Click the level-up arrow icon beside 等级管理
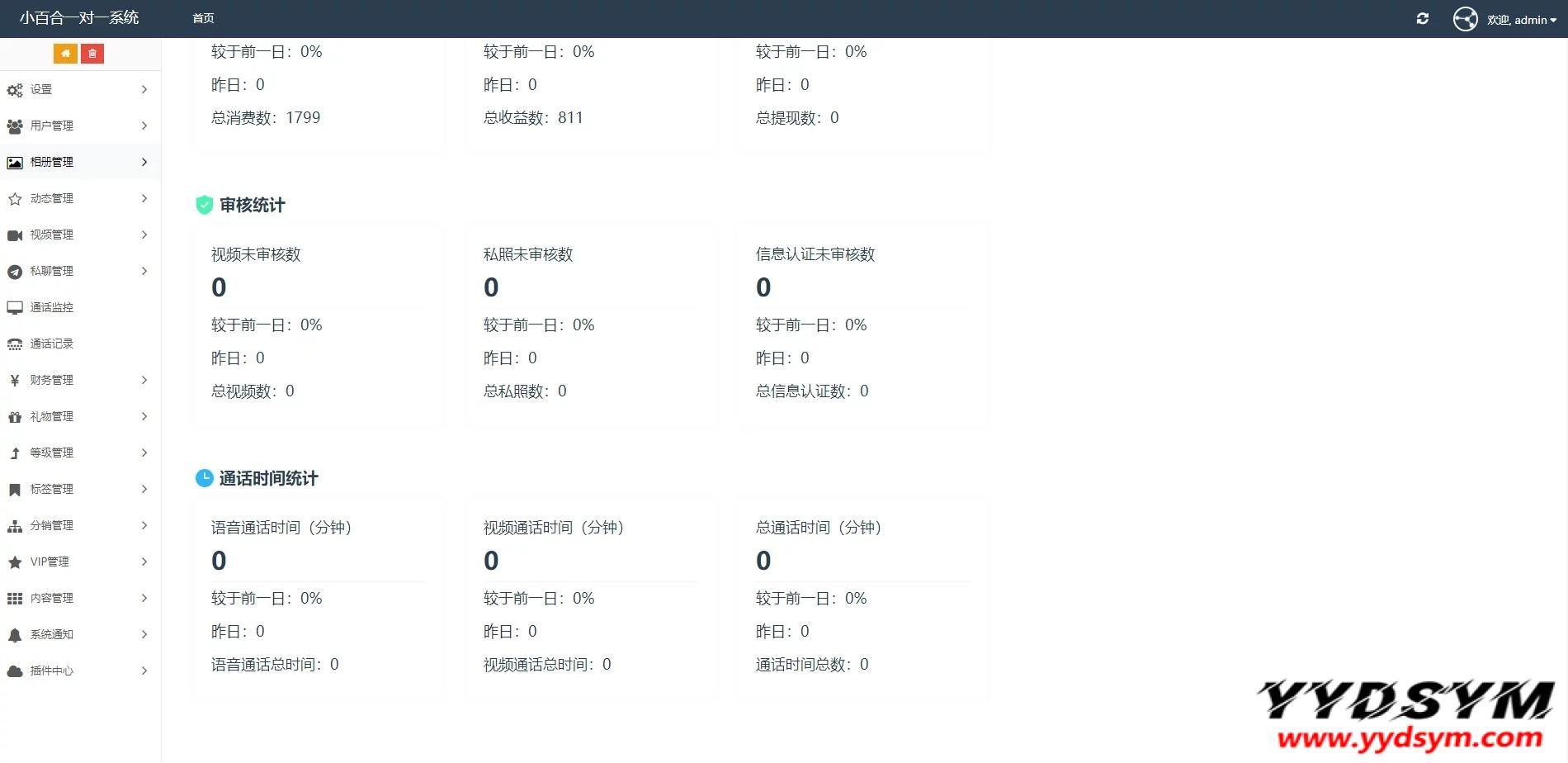The image size is (1568, 763). (15, 453)
